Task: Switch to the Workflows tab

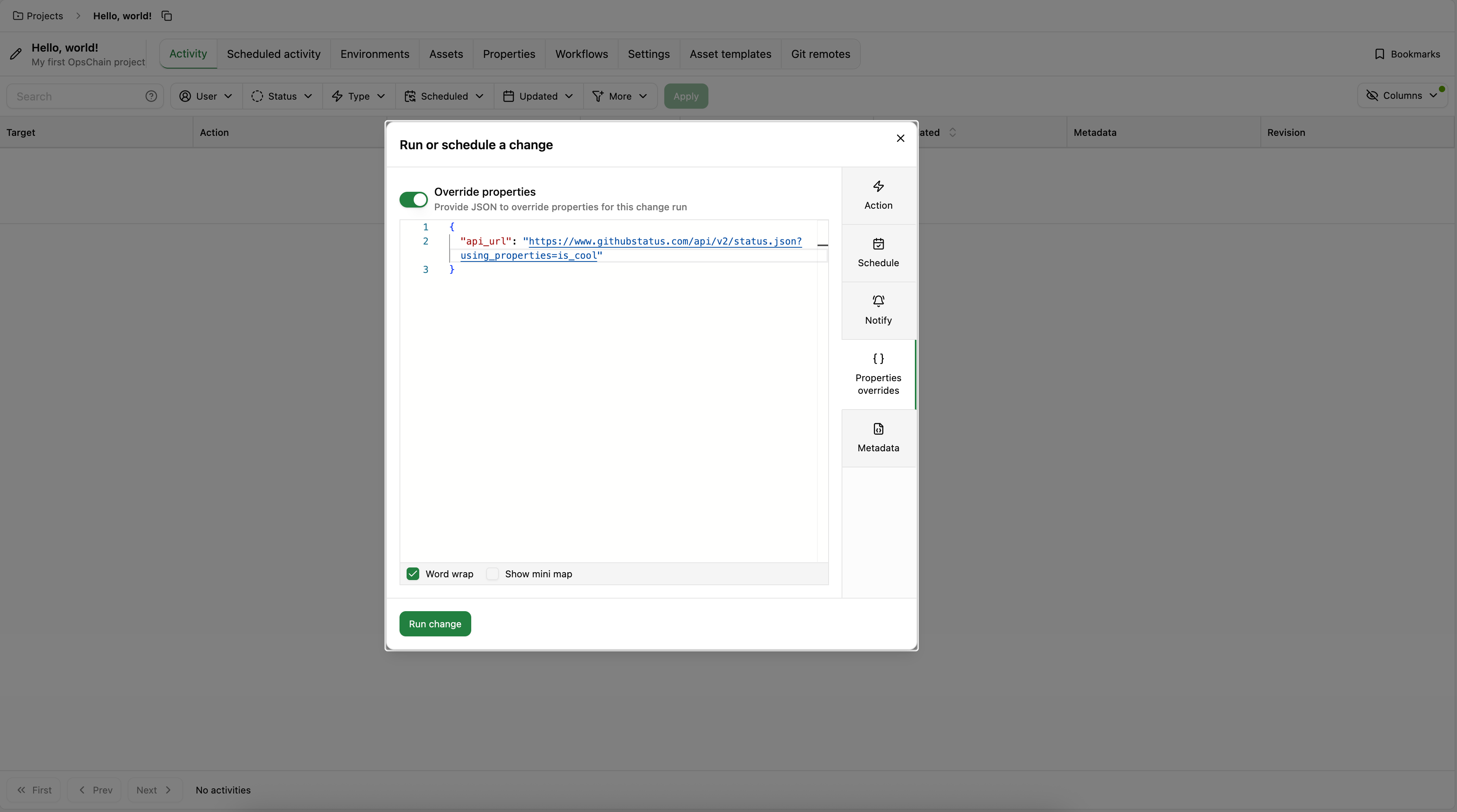Action: point(581,54)
